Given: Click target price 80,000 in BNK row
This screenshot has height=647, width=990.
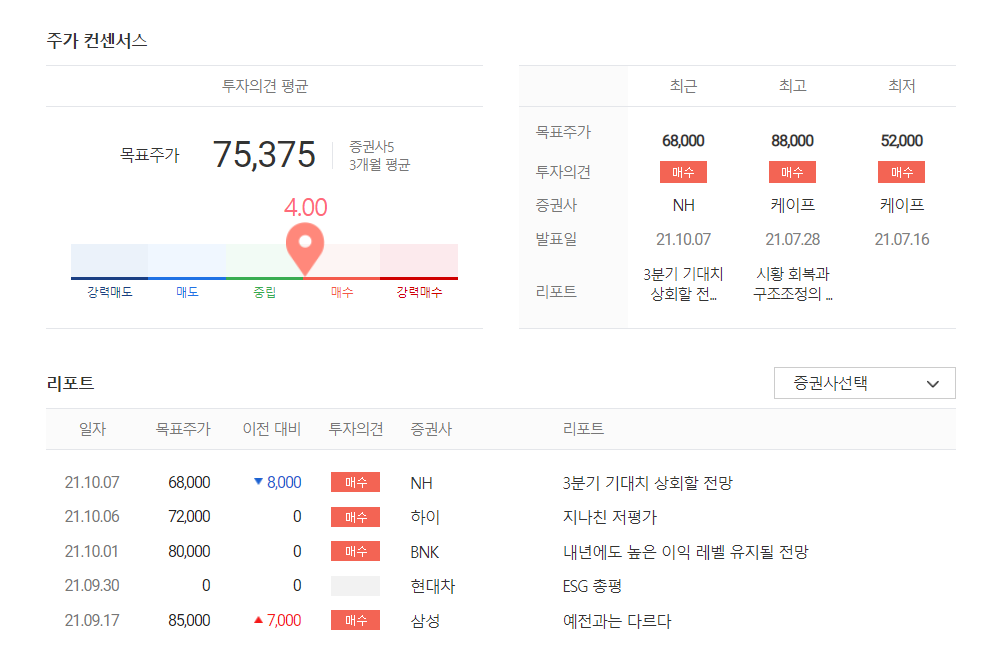Looking at the screenshot, I should (x=189, y=551).
